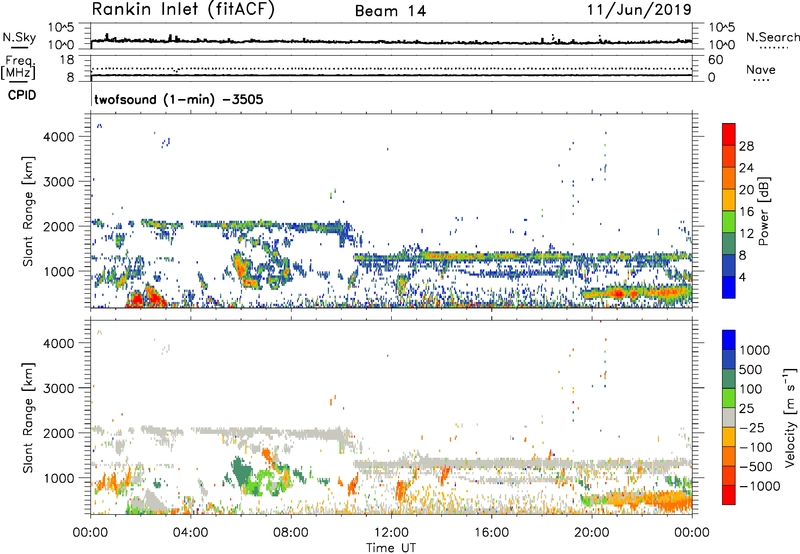The image size is (800, 554).
Task: Click the gray segment of the velocity colorbar
Action: [729, 418]
